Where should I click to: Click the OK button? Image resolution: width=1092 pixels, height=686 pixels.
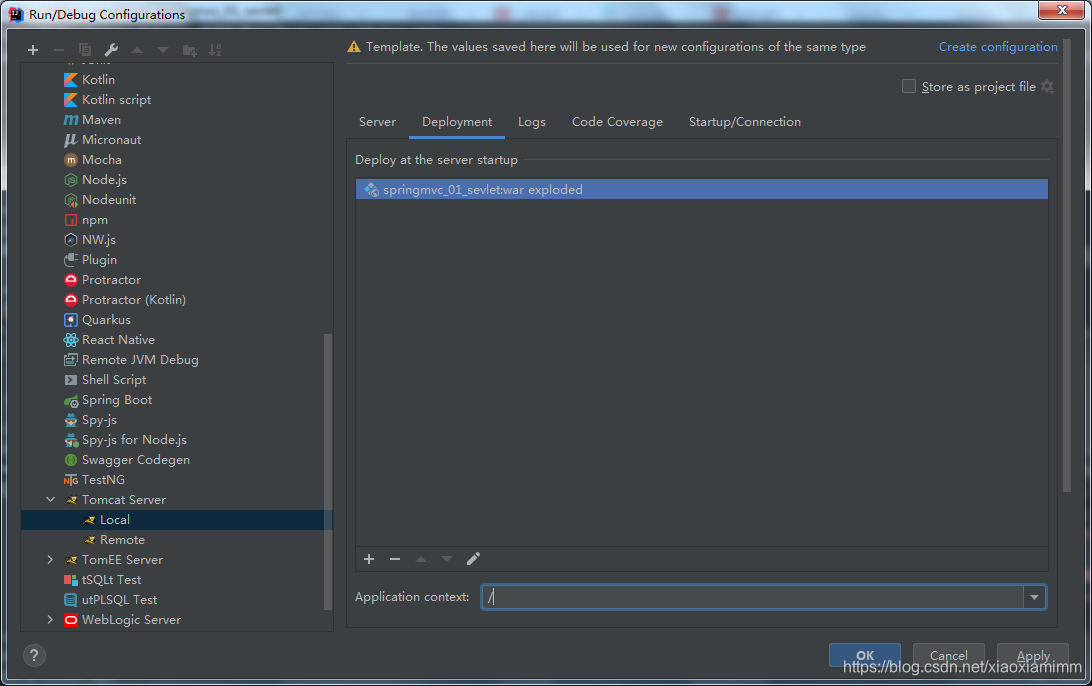coord(865,655)
